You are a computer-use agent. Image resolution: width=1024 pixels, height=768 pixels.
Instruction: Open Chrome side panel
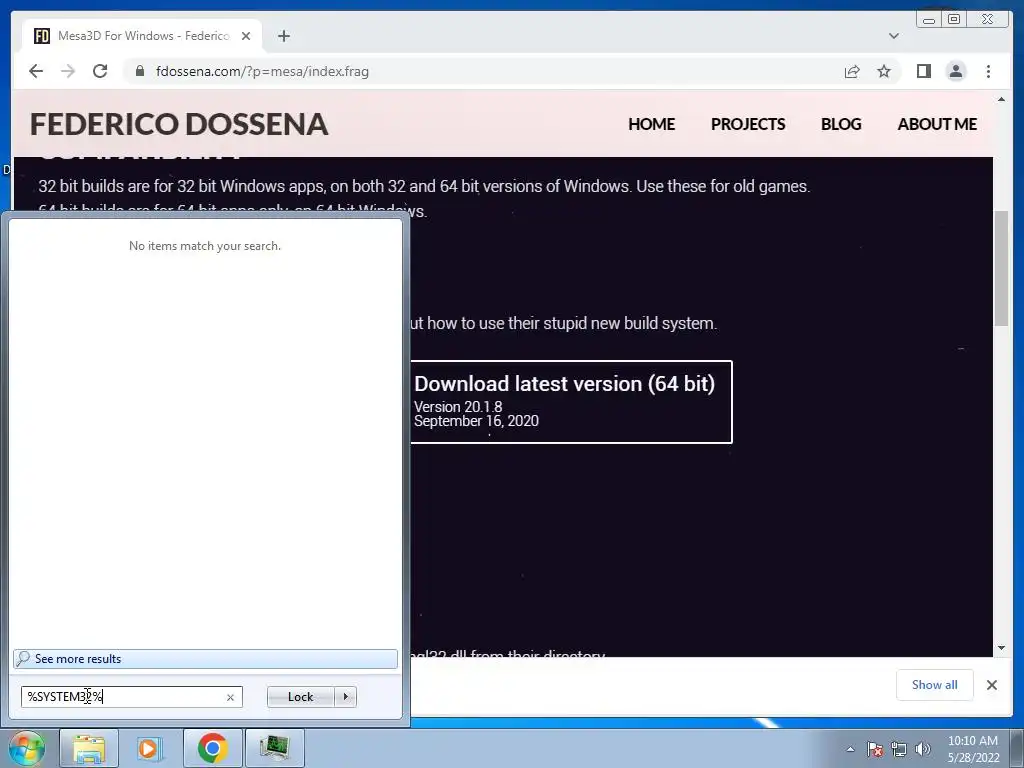point(923,71)
